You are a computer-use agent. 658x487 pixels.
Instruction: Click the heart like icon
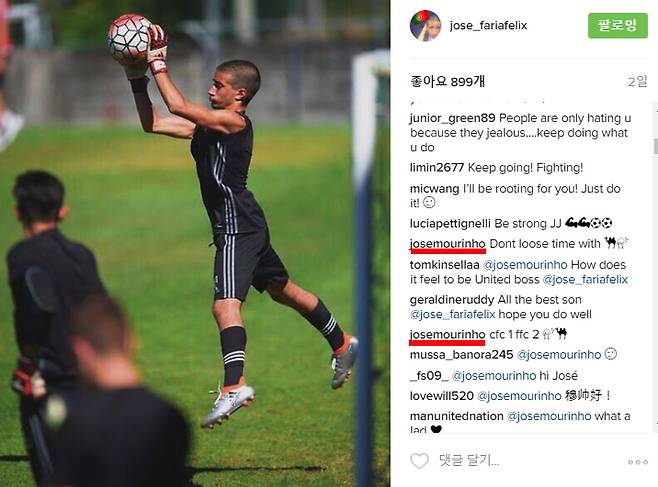click(x=419, y=461)
